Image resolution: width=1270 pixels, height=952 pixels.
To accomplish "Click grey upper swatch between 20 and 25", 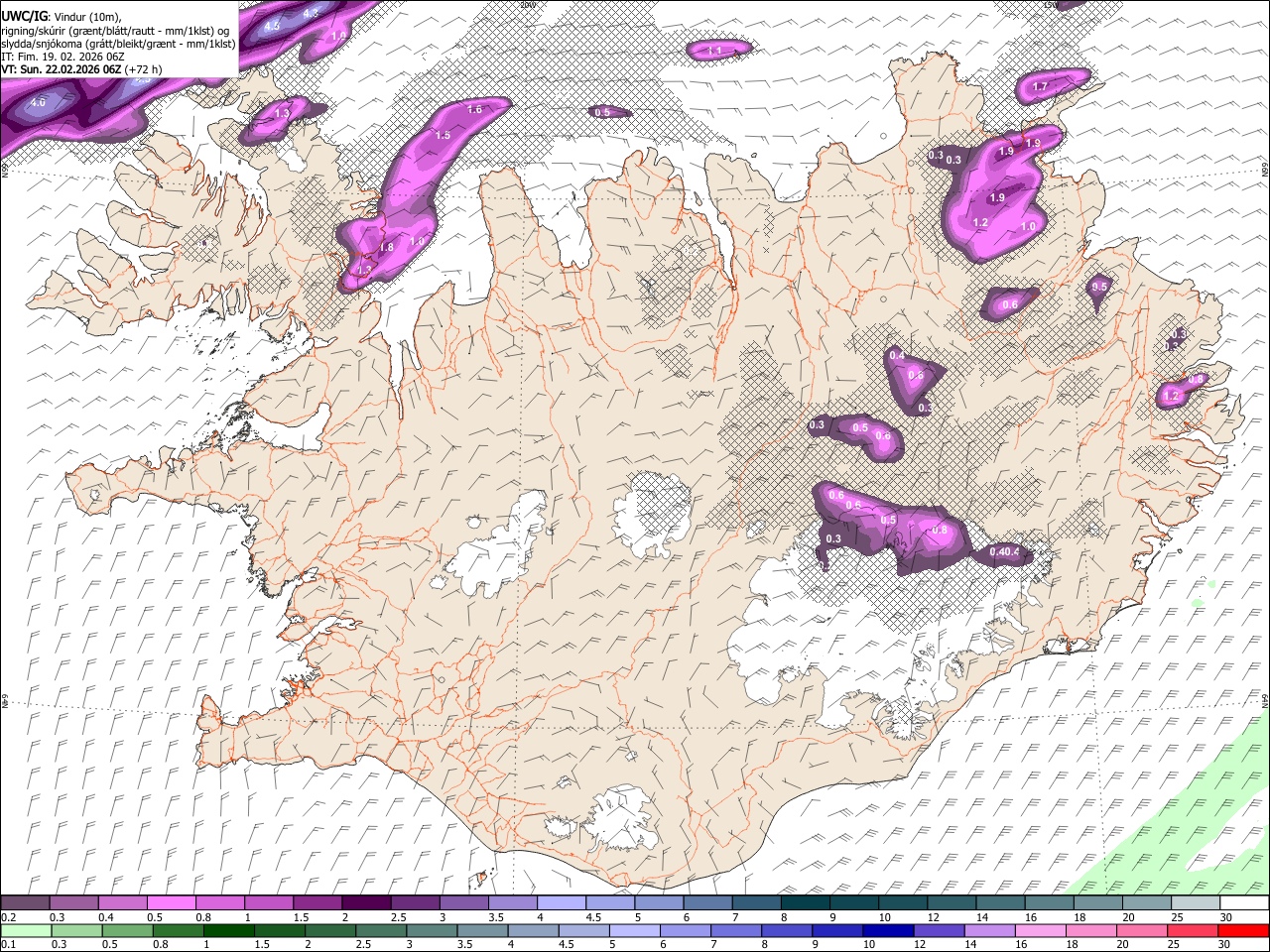I will (1148, 903).
